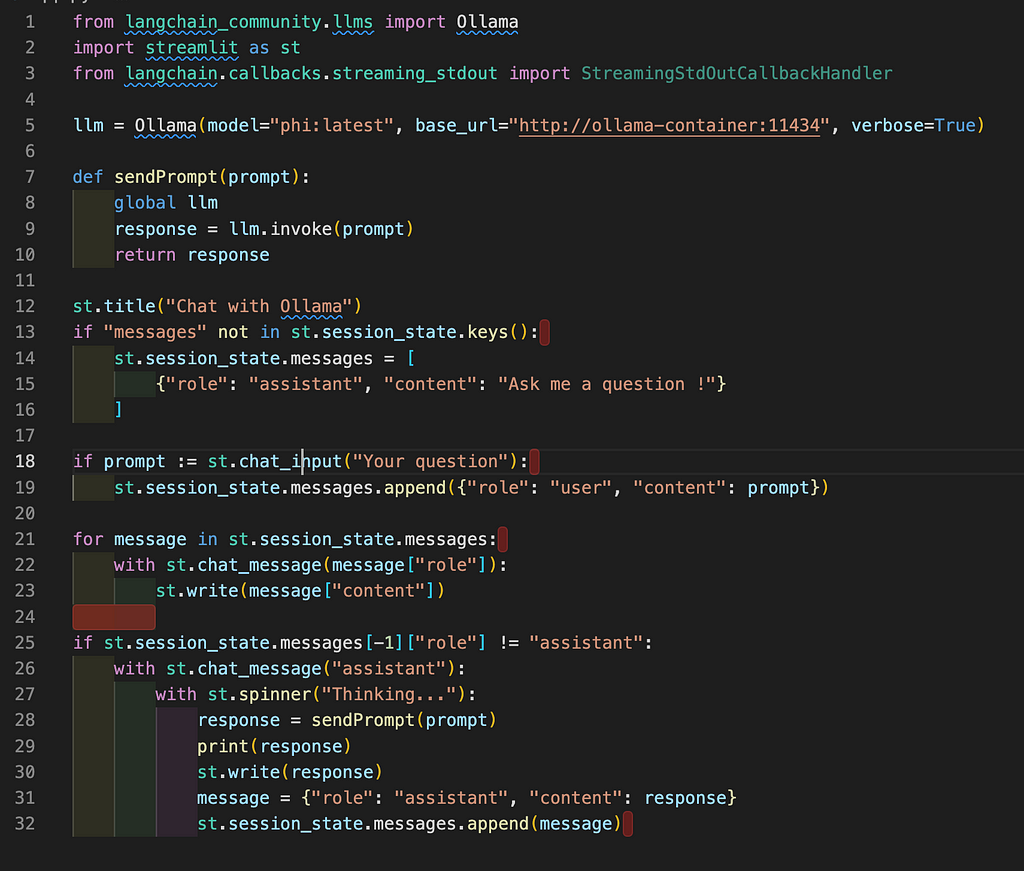Open the ollama-container URL link
Viewport: 1024px width, 871px height.
pos(675,125)
